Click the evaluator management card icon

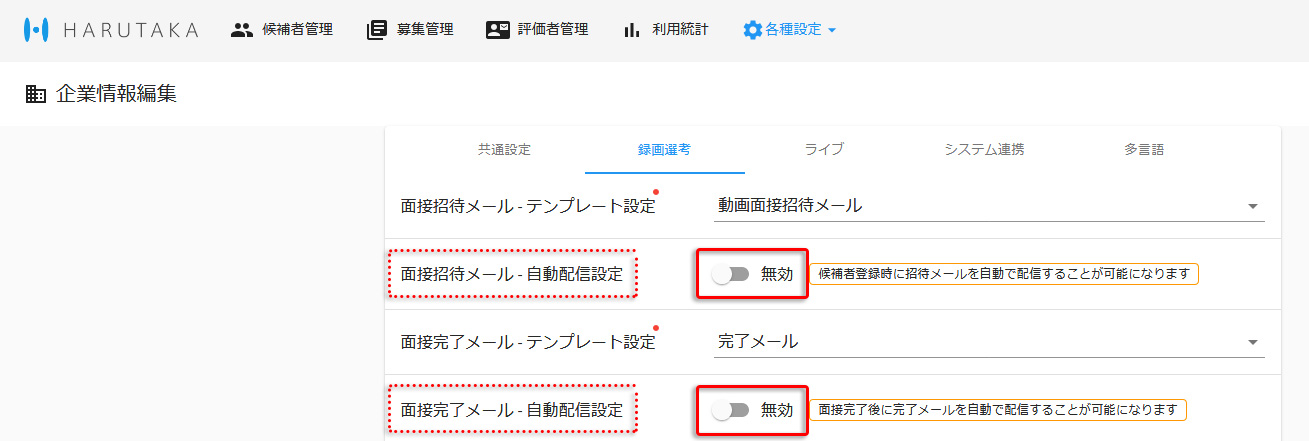pos(497,30)
